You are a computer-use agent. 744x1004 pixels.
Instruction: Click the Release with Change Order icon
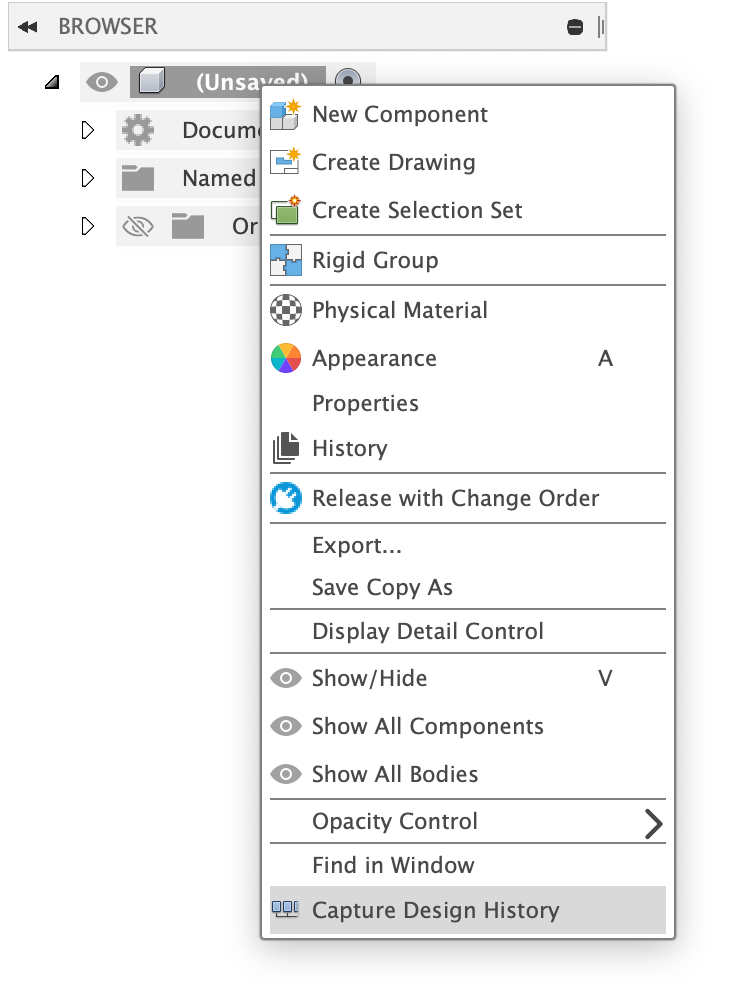point(286,498)
